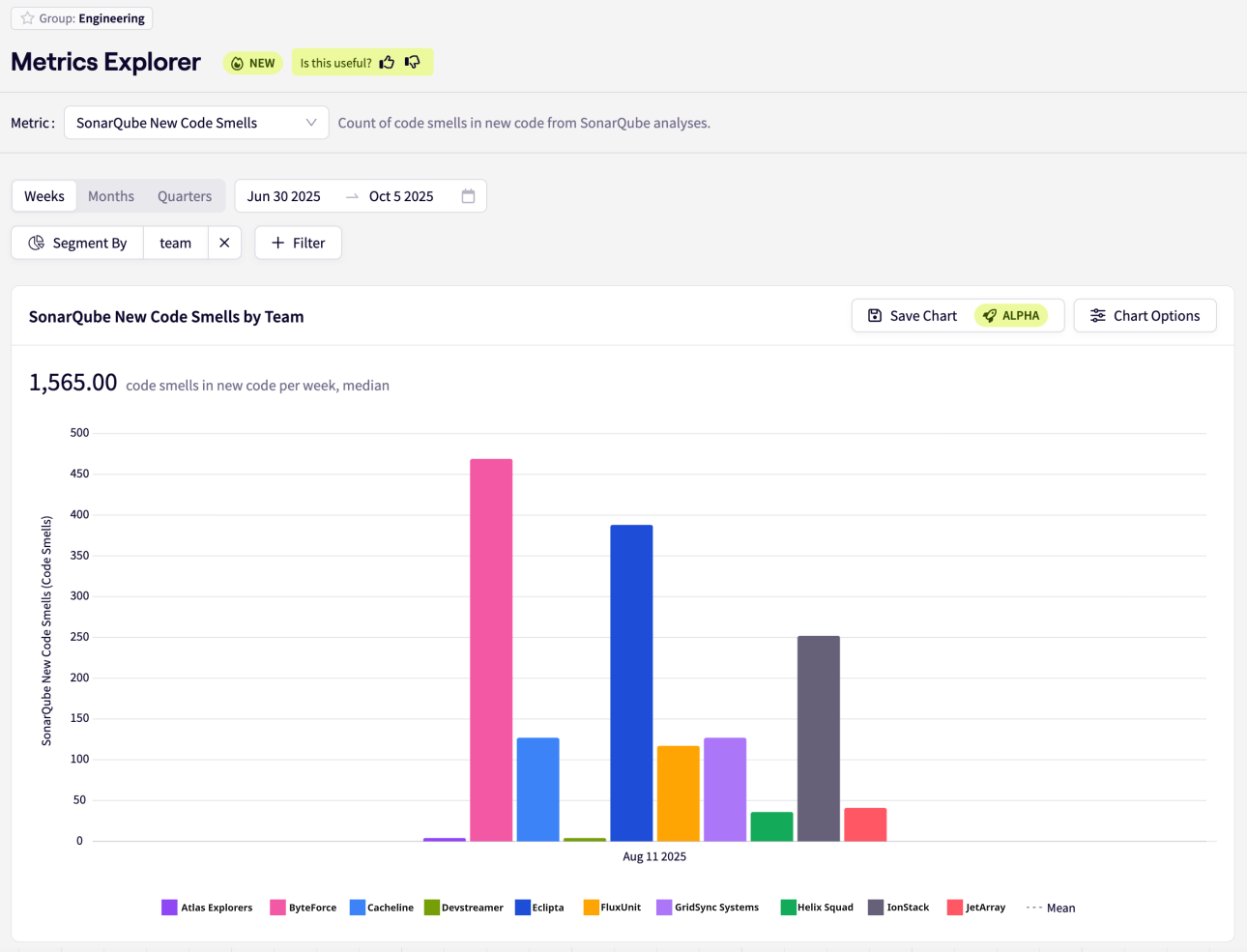This screenshot has width=1247, height=952.
Task: Switch to the Months view
Action: point(111,196)
